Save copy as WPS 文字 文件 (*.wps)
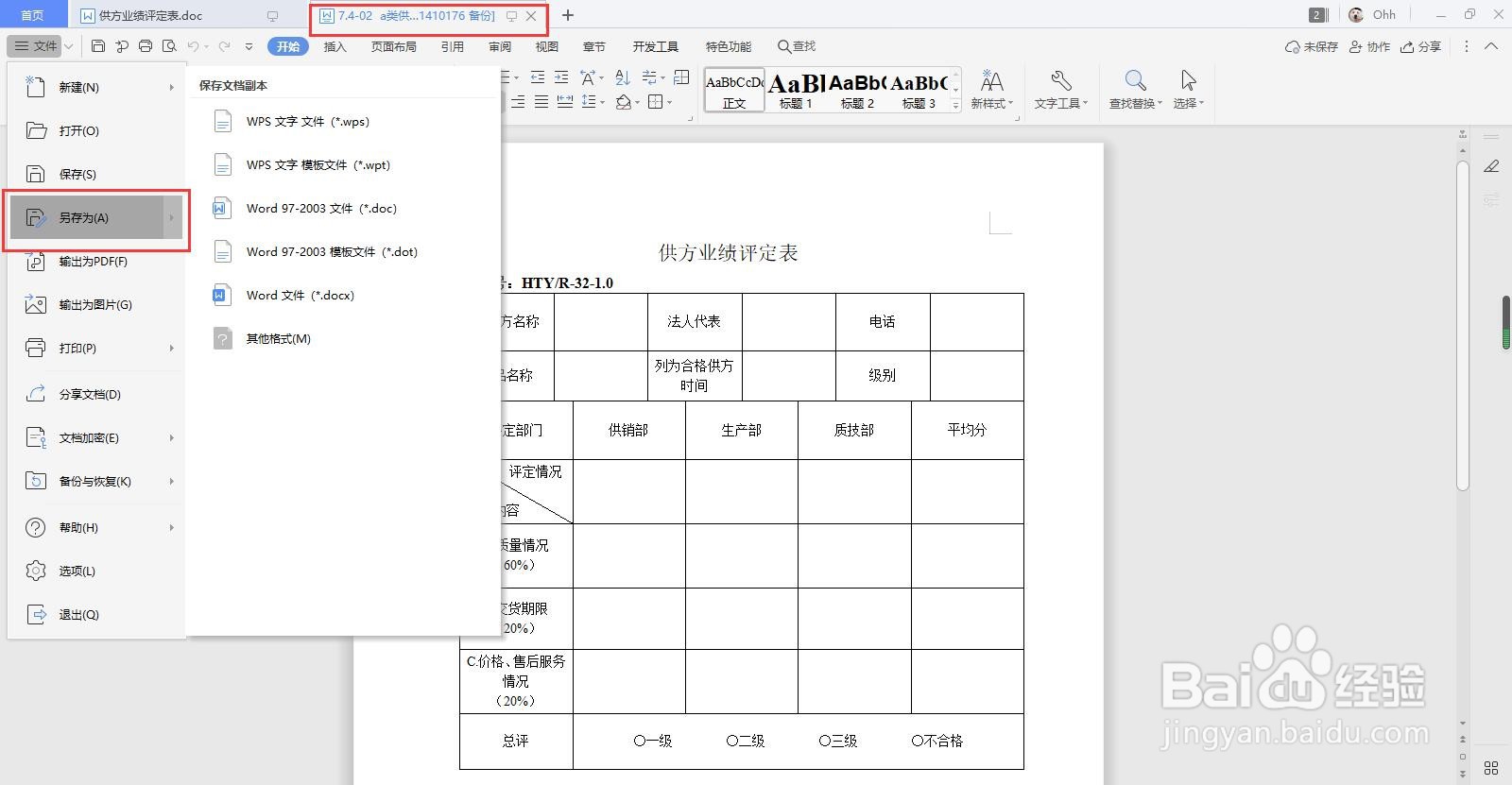The height and width of the screenshot is (785, 1512). coord(343,122)
